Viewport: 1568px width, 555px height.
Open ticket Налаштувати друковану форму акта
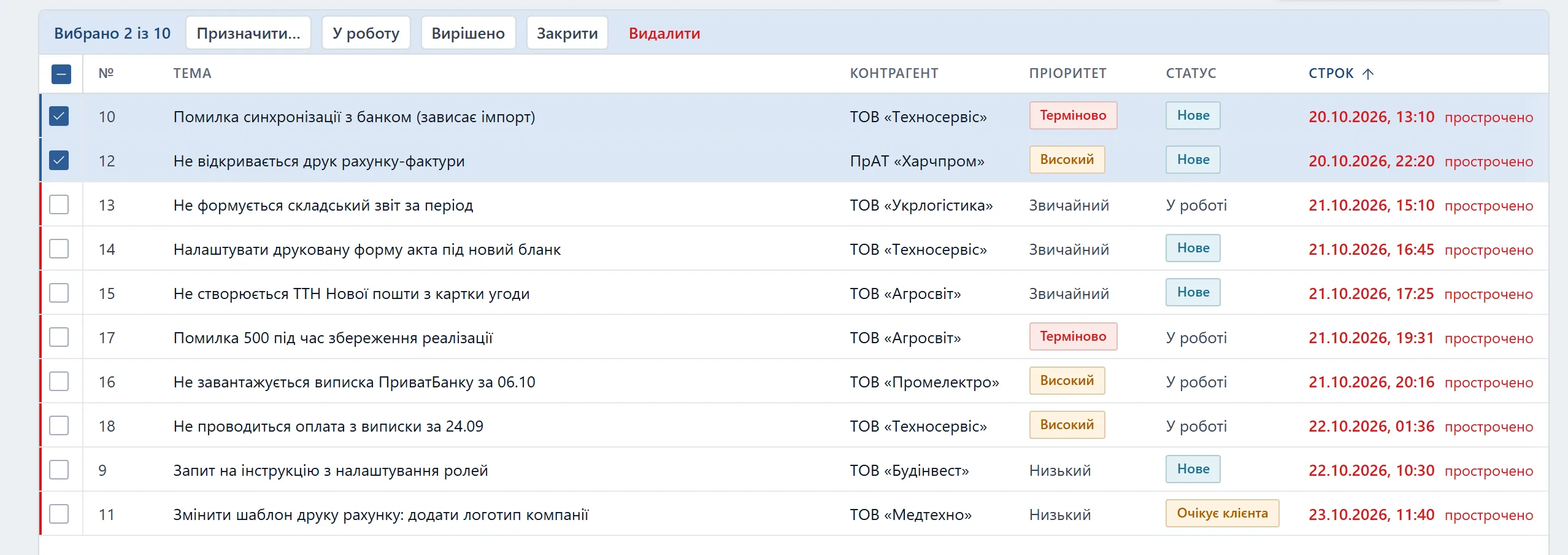coord(367,249)
